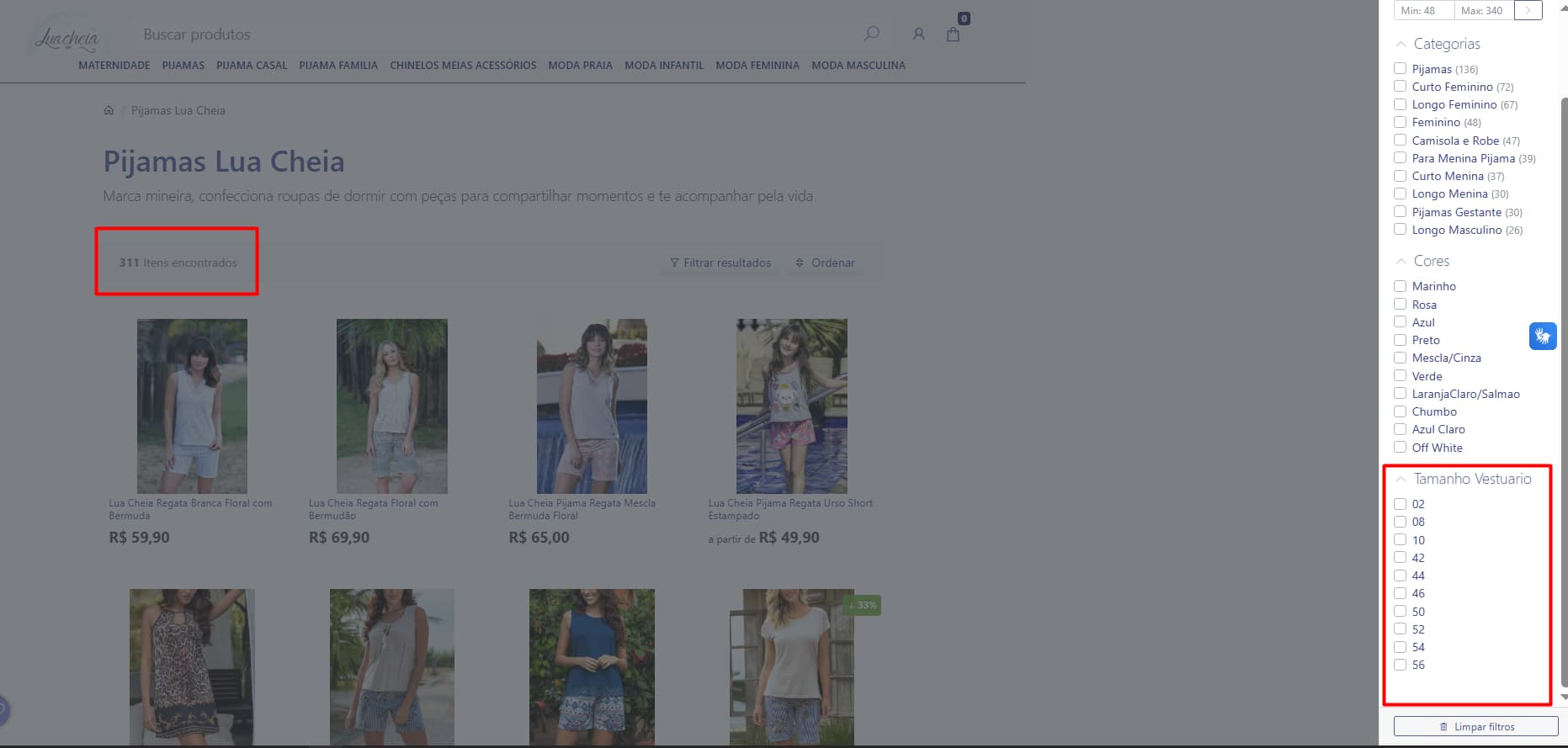Open the PIJAMAS menu

183,66
